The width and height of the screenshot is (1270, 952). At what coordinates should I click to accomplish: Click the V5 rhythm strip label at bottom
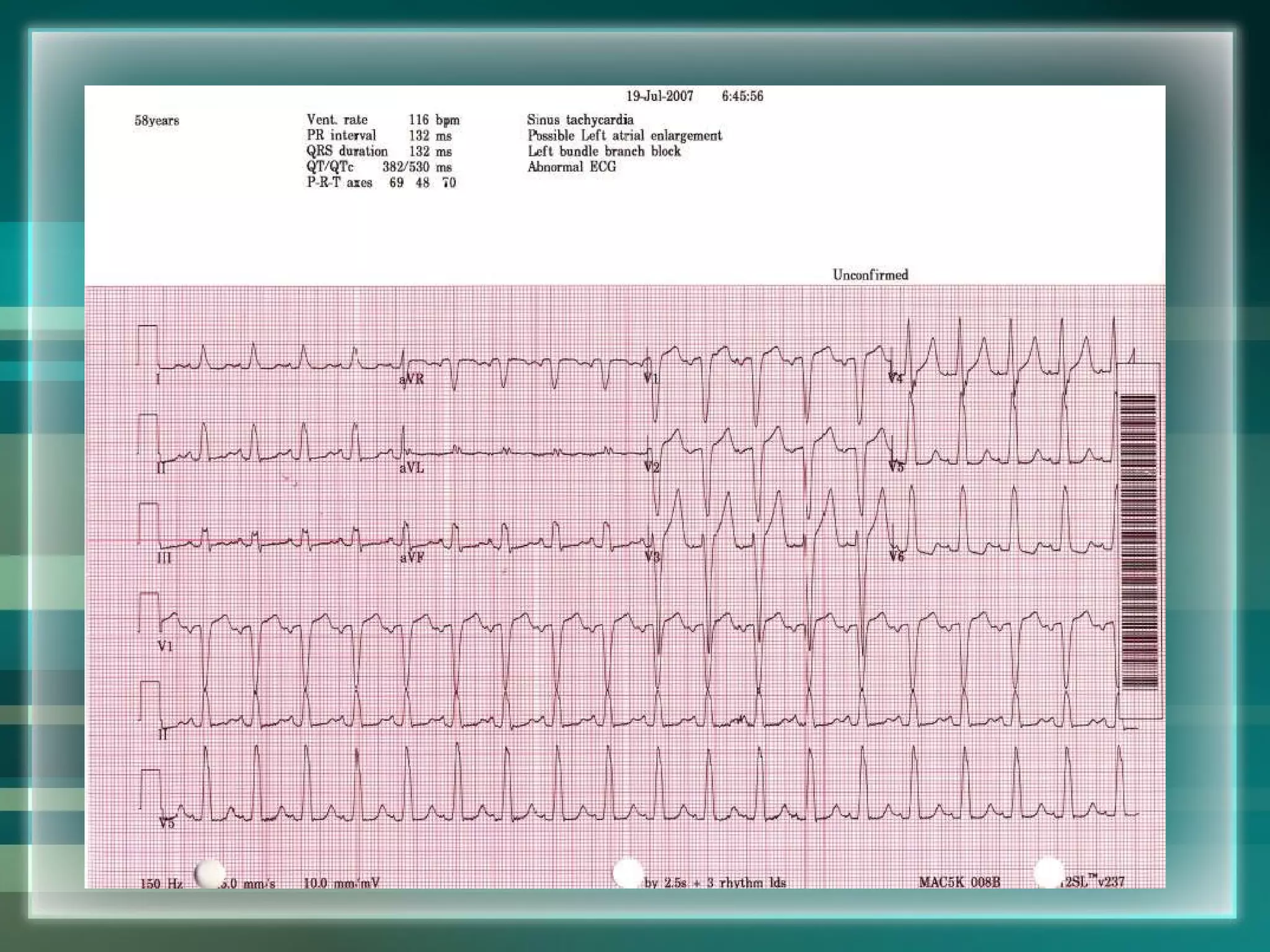[x=167, y=824]
